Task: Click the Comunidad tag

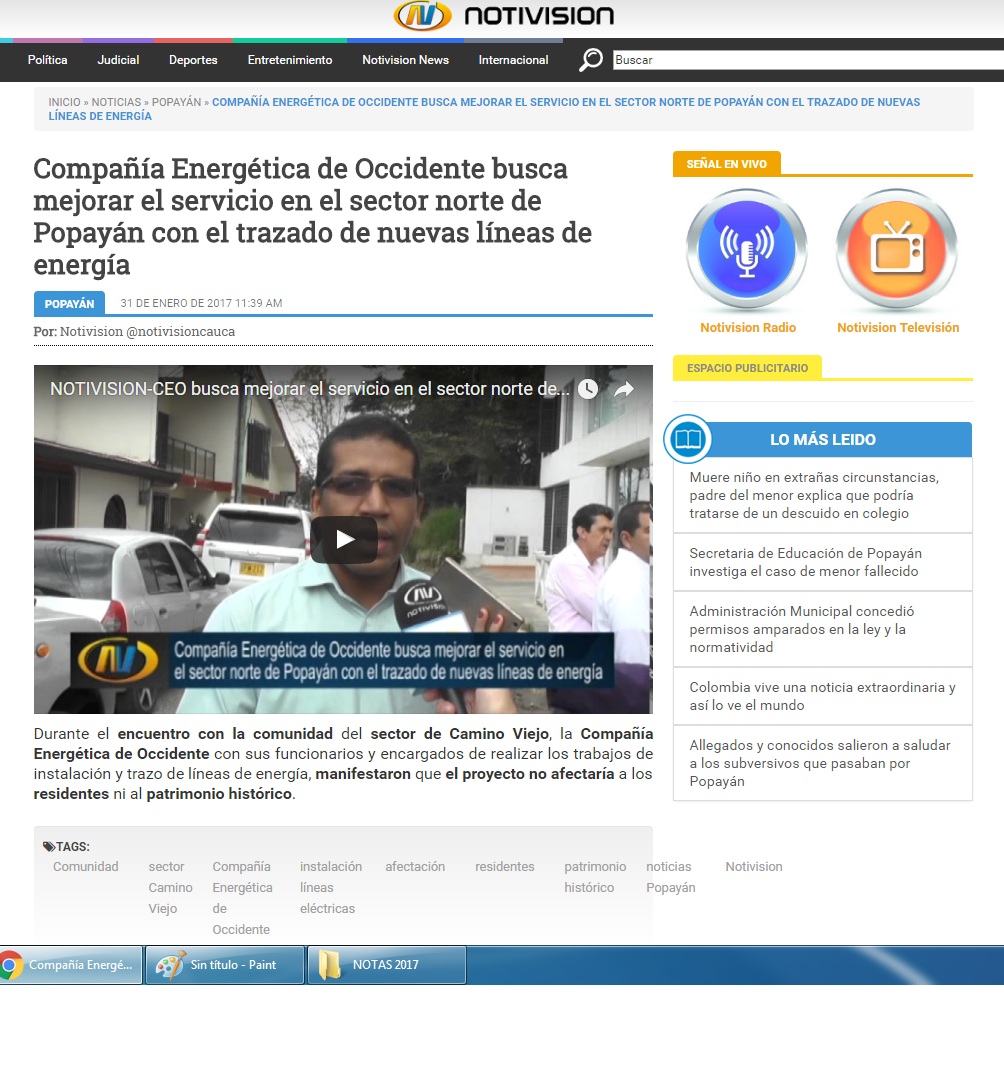Action: coord(86,866)
